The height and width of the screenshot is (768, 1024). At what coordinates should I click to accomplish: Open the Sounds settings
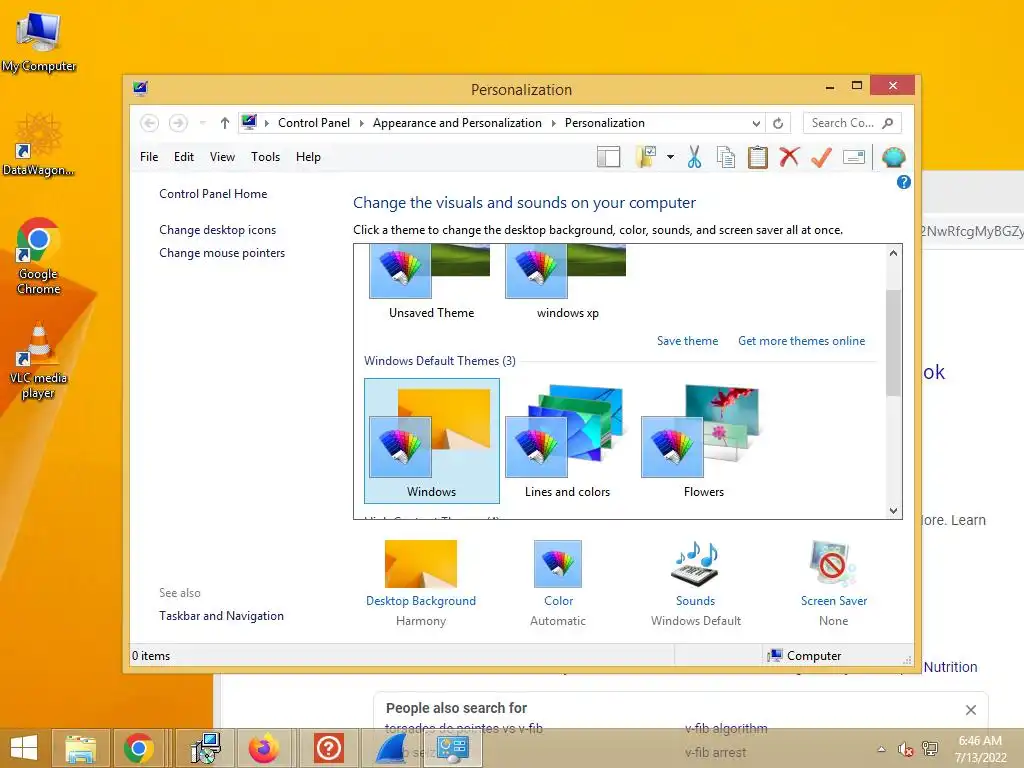pyautogui.click(x=696, y=583)
